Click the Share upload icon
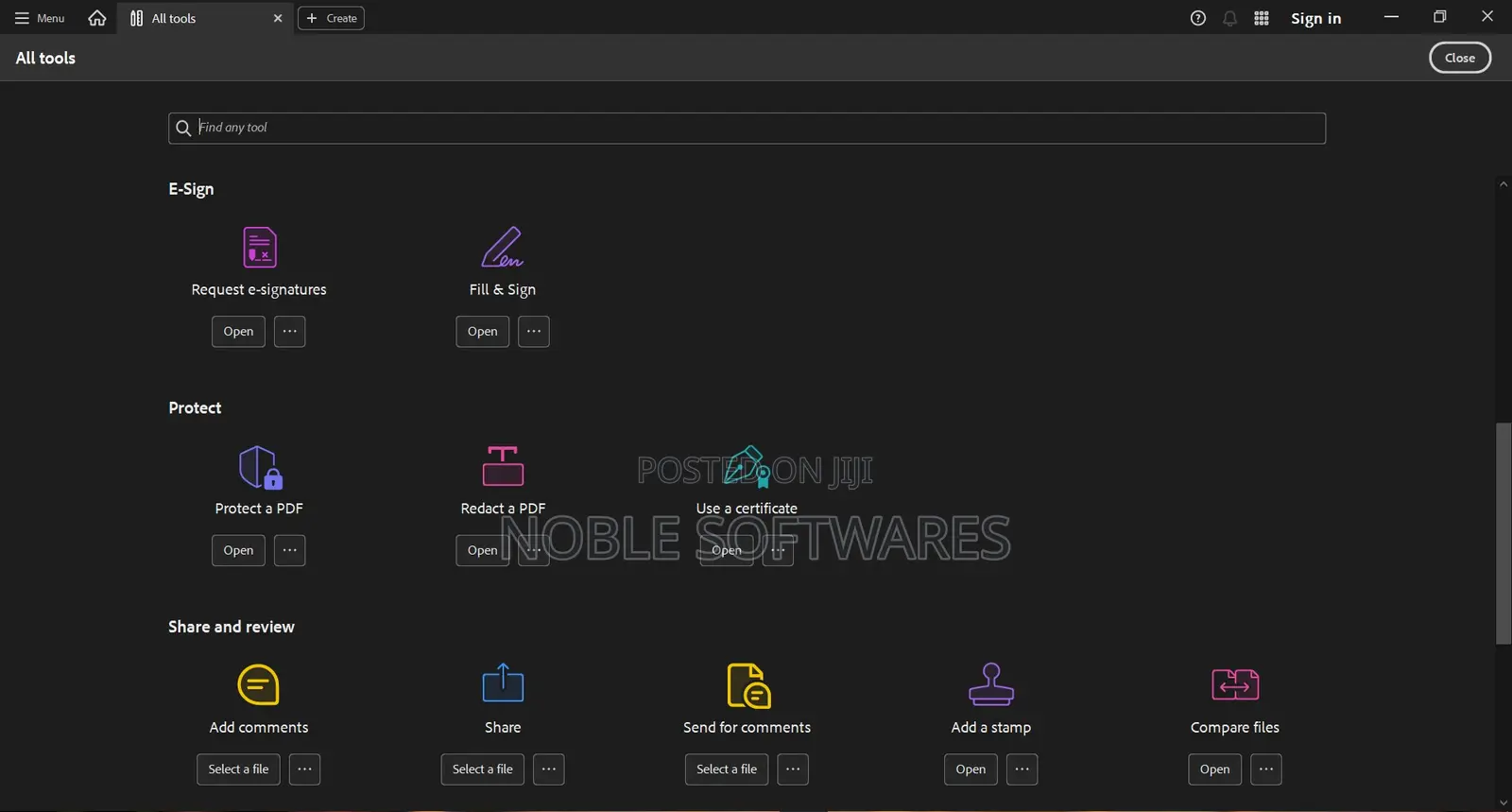Screen dimensions: 1512x812 tap(503, 682)
